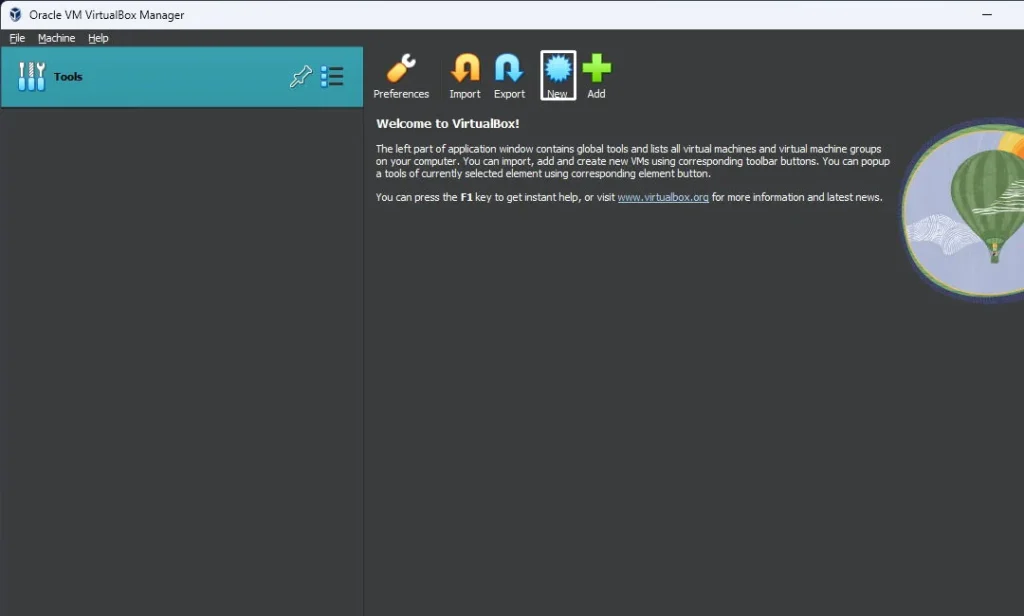
Task: Open Preferences with the wrench icon
Action: pyautogui.click(x=401, y=76)
